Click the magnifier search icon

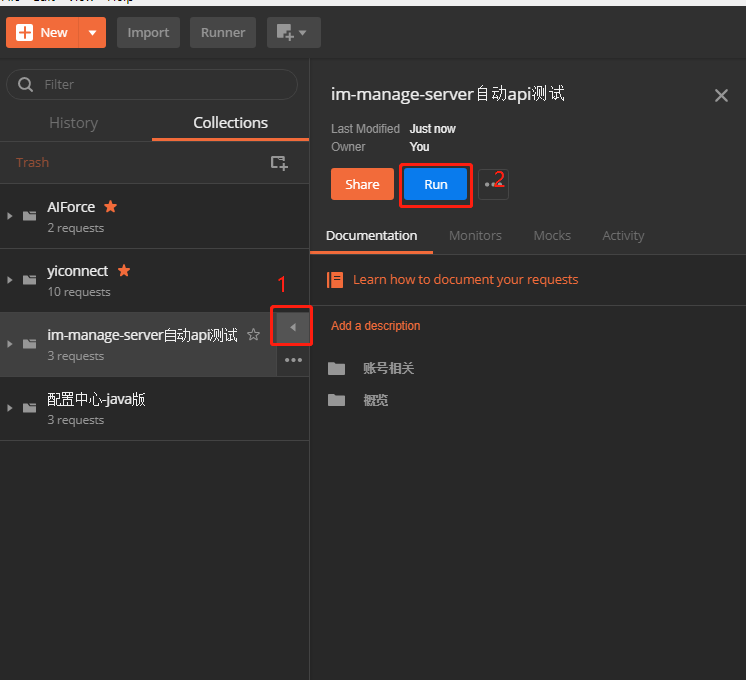(x=25, y=84)
